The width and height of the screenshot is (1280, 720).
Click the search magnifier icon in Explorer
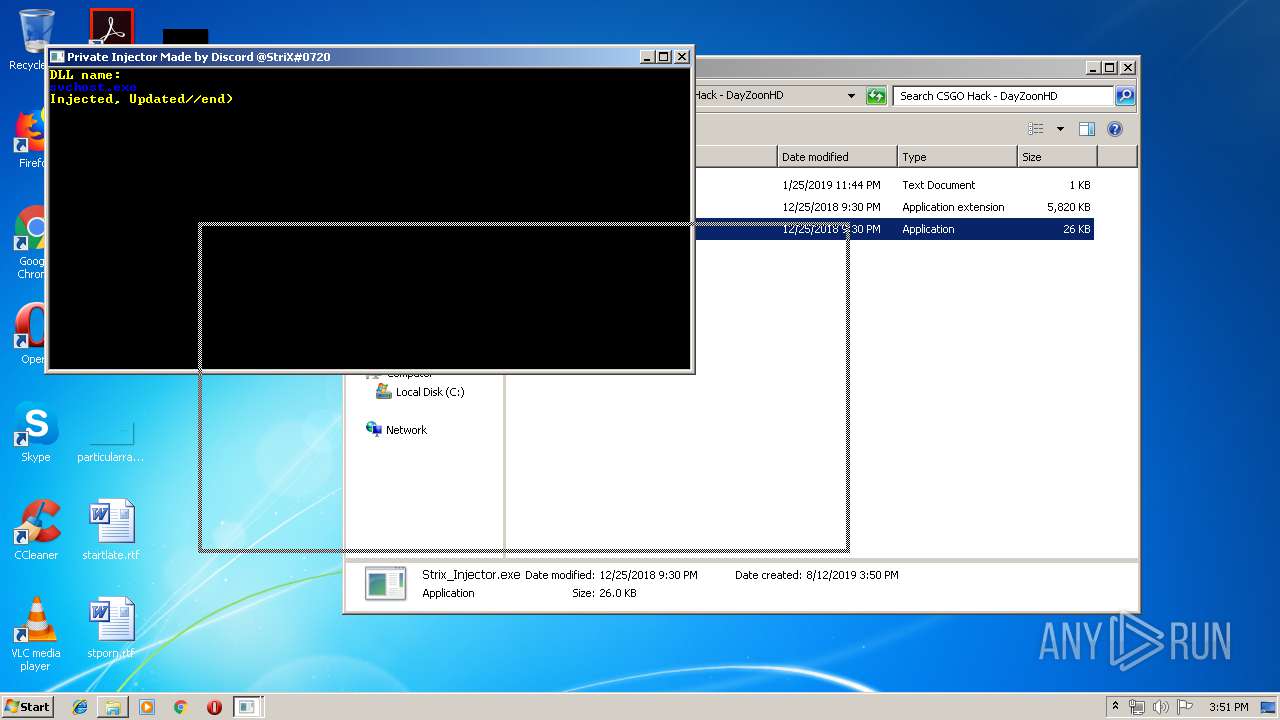pos(1125,96)
